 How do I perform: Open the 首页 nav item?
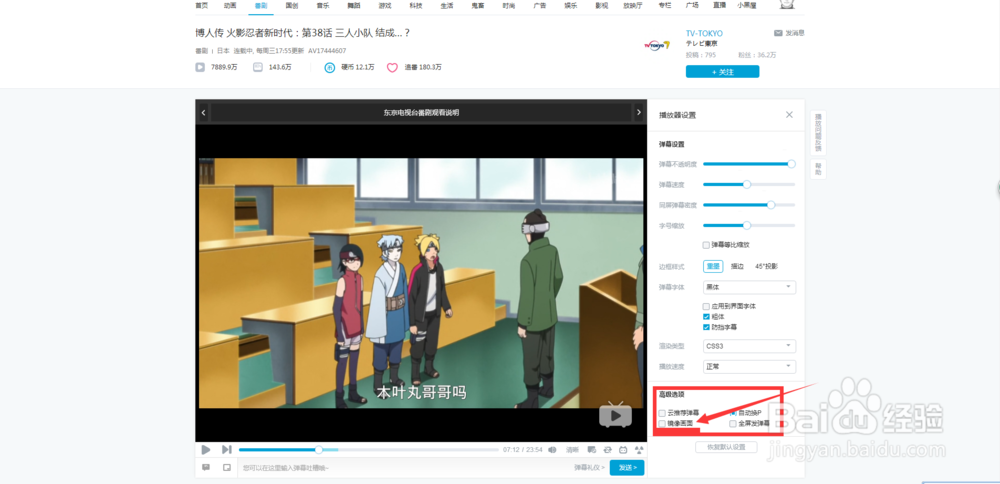[x=202, y=5]
